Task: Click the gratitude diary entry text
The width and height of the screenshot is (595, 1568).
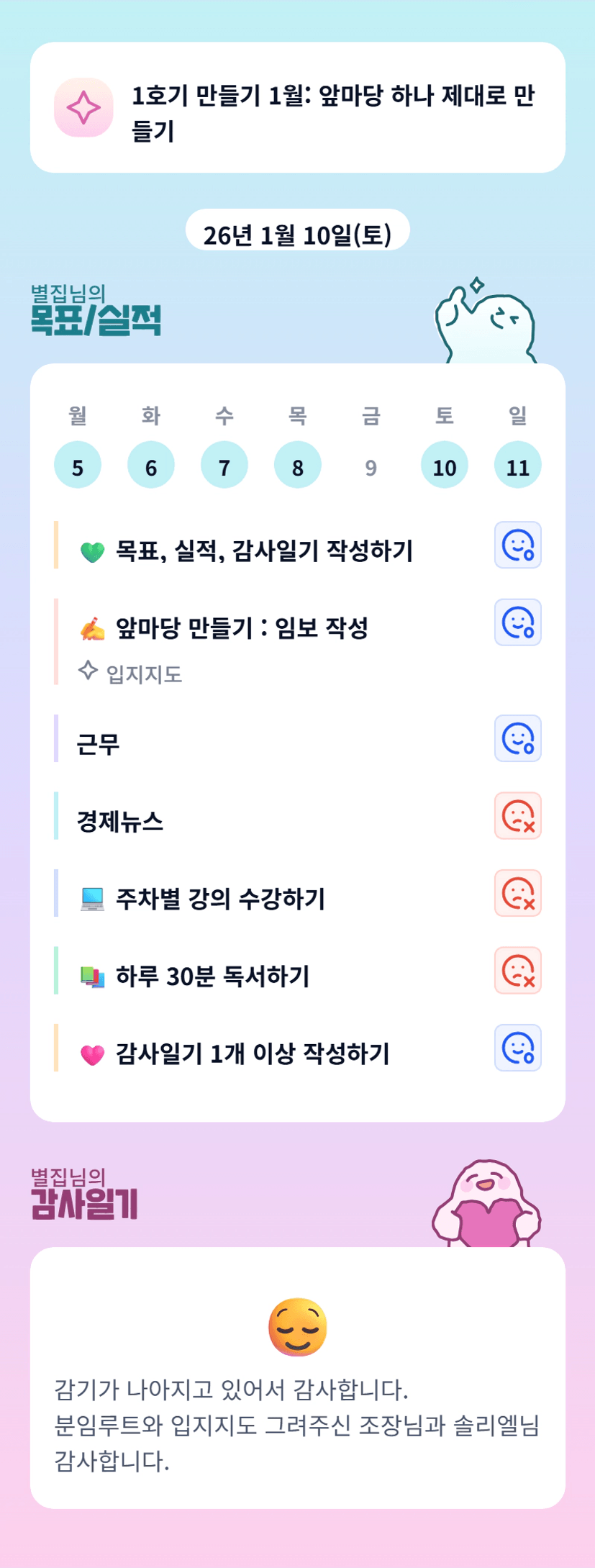Action: [x=296, y=1425]
